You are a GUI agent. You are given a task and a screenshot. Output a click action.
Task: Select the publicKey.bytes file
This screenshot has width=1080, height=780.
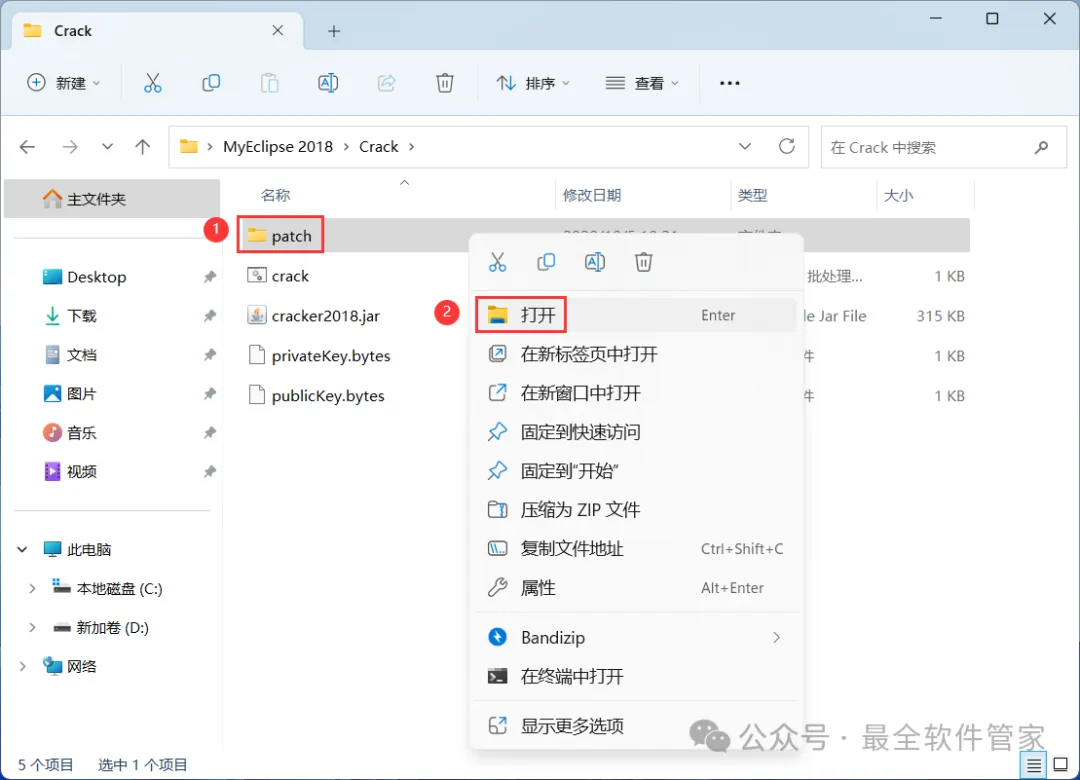coord(316,396)
